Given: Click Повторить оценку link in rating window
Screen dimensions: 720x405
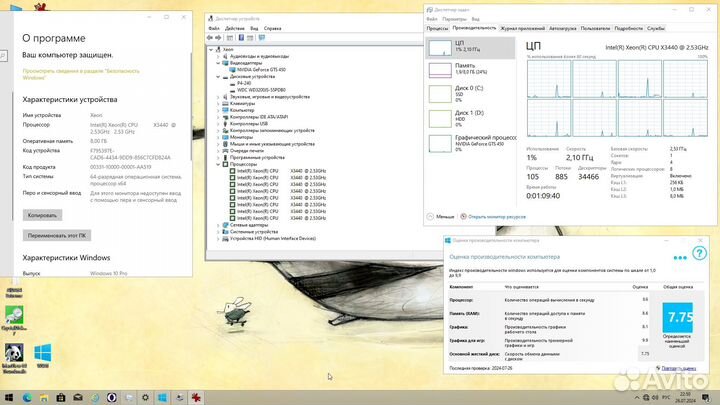Looking at the screenshot, I should coord(678,368).
